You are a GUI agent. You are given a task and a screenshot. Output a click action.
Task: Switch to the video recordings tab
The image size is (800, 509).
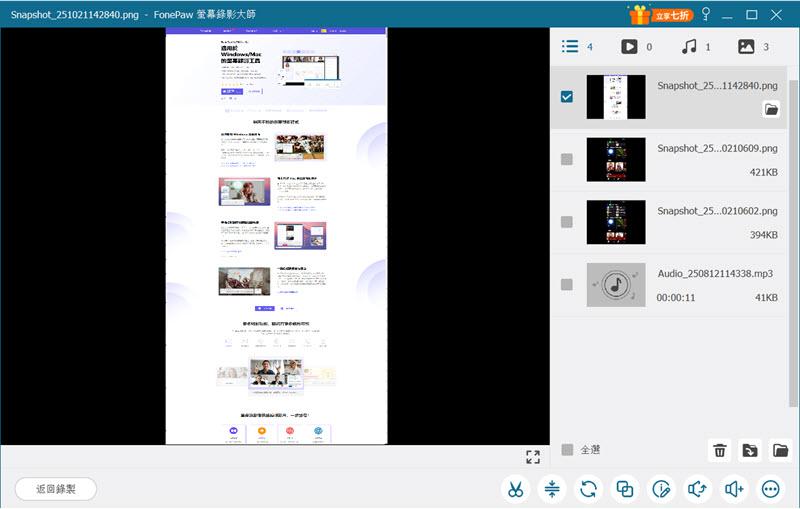pos(629,46)
